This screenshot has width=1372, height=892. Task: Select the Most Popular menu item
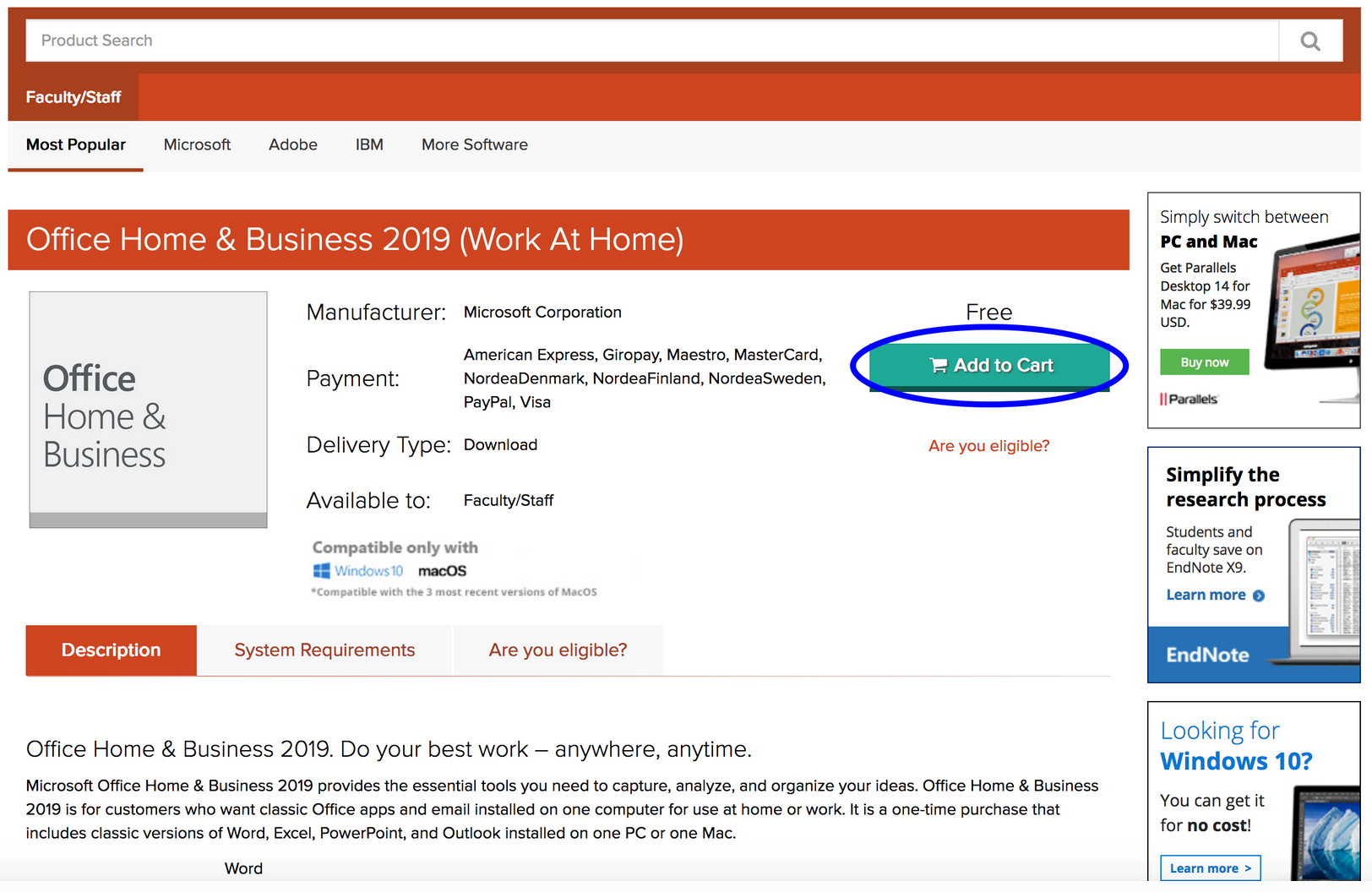[76, 145]
